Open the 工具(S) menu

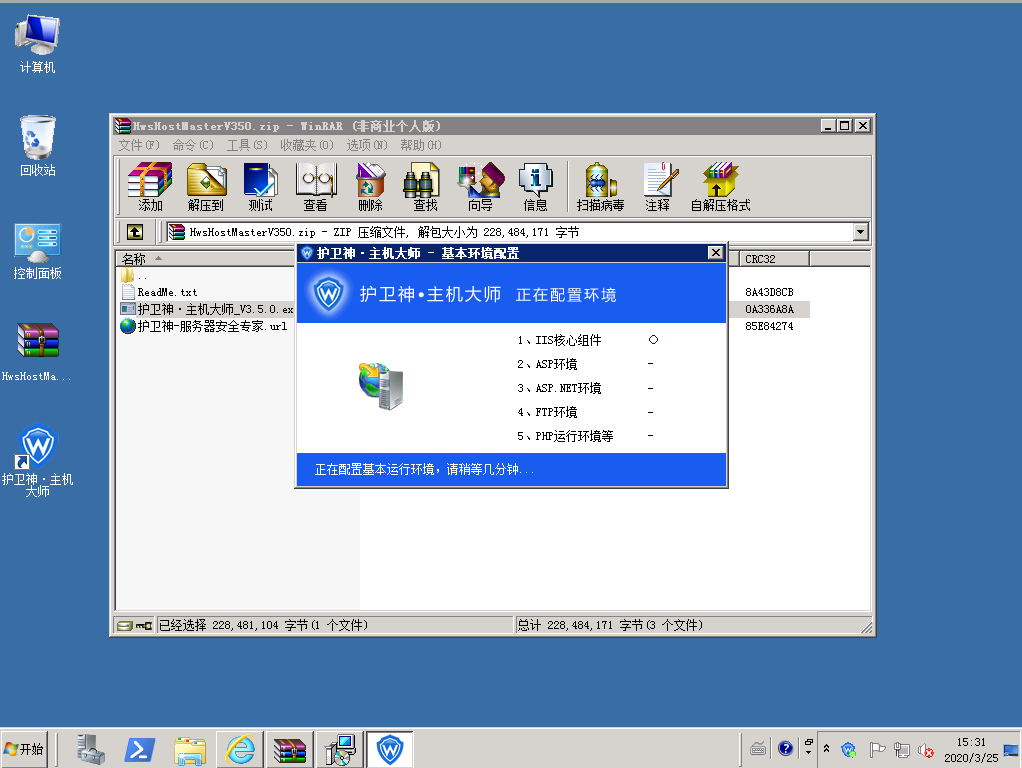pos(246,145)
